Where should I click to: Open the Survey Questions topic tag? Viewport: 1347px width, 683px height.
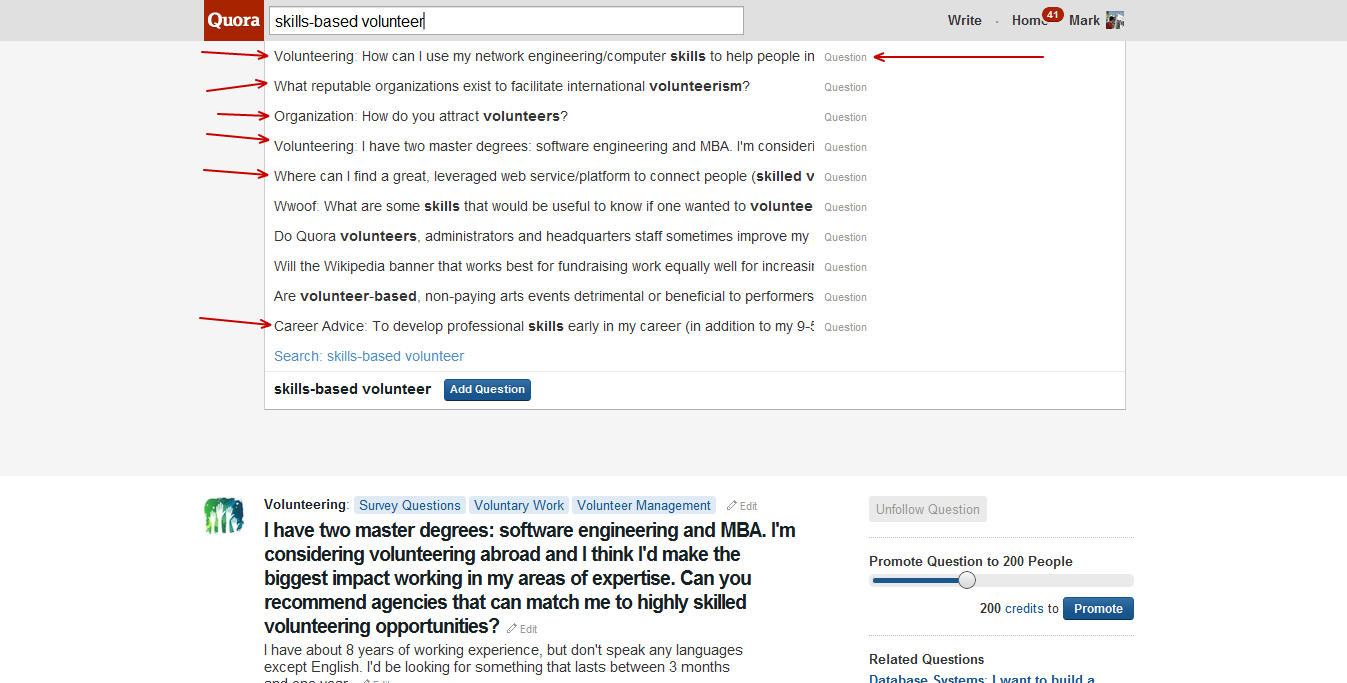(410, 506)
